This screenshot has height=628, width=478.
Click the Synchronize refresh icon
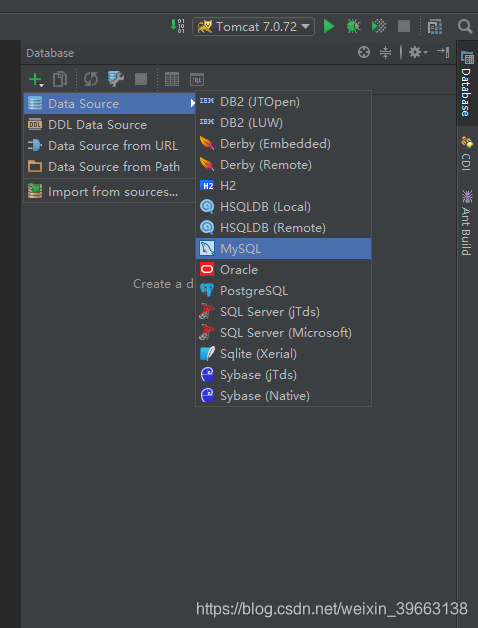(91, 79)
